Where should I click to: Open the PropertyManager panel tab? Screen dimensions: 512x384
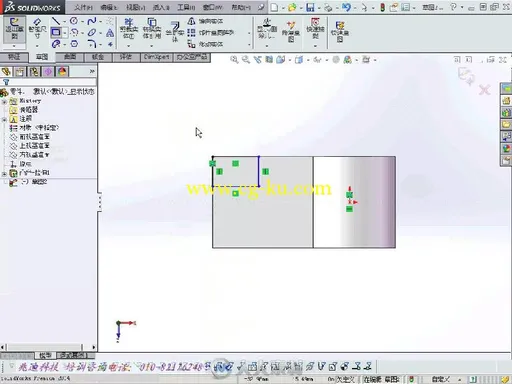[x=20, y=72]
